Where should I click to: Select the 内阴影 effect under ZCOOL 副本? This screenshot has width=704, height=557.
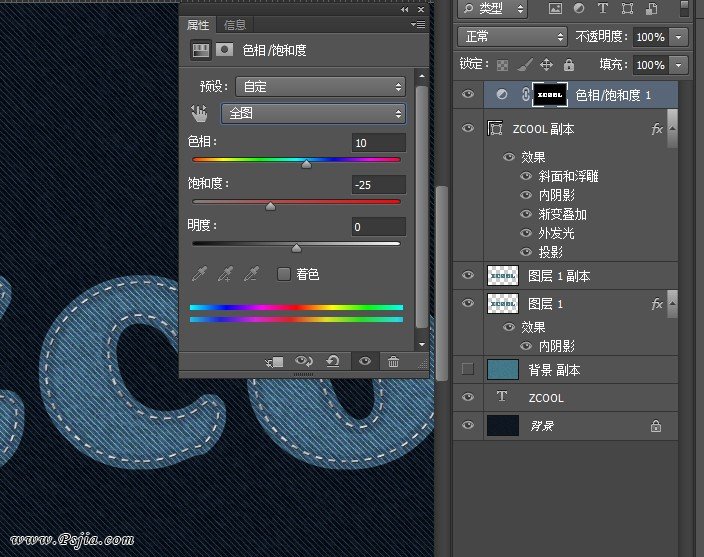[x=556, y=195]
